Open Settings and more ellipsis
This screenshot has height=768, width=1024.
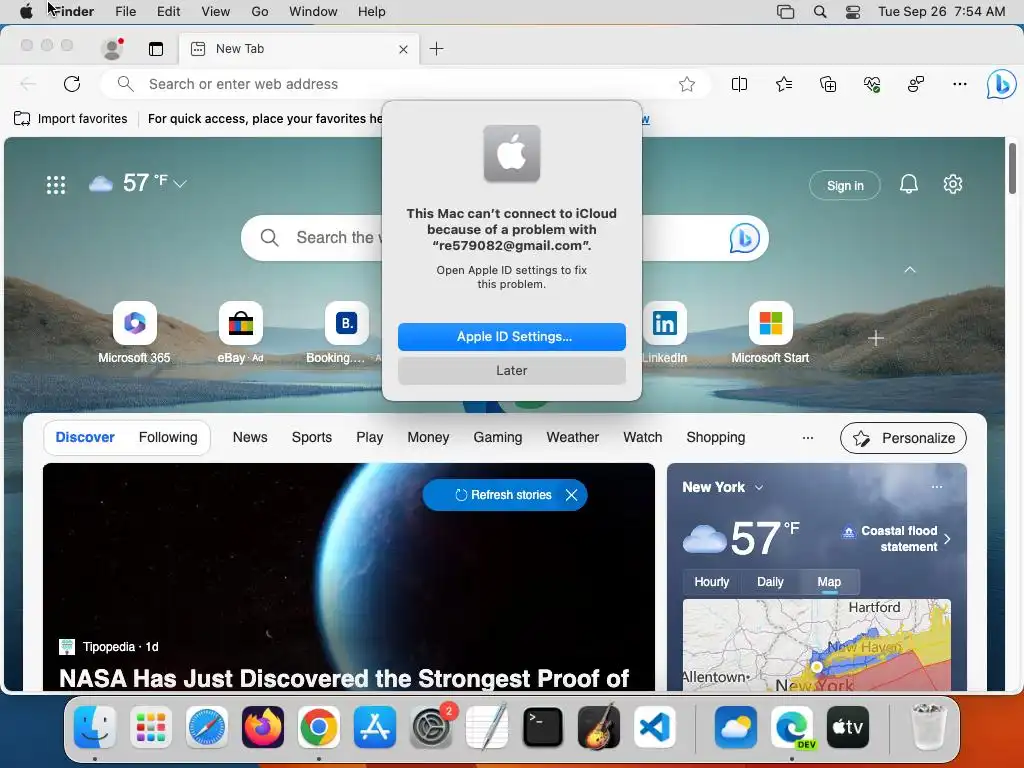pos(959,84)
